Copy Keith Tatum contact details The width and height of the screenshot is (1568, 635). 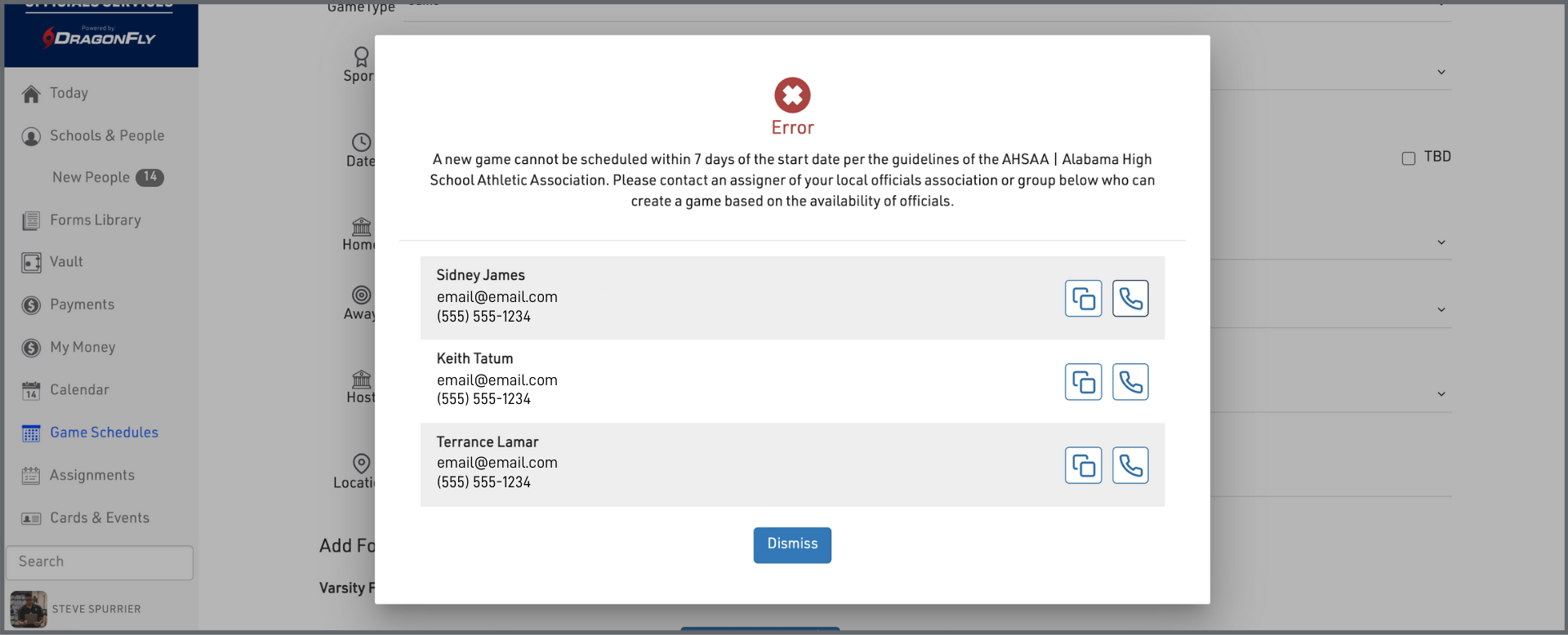(x=1083, y=382)
